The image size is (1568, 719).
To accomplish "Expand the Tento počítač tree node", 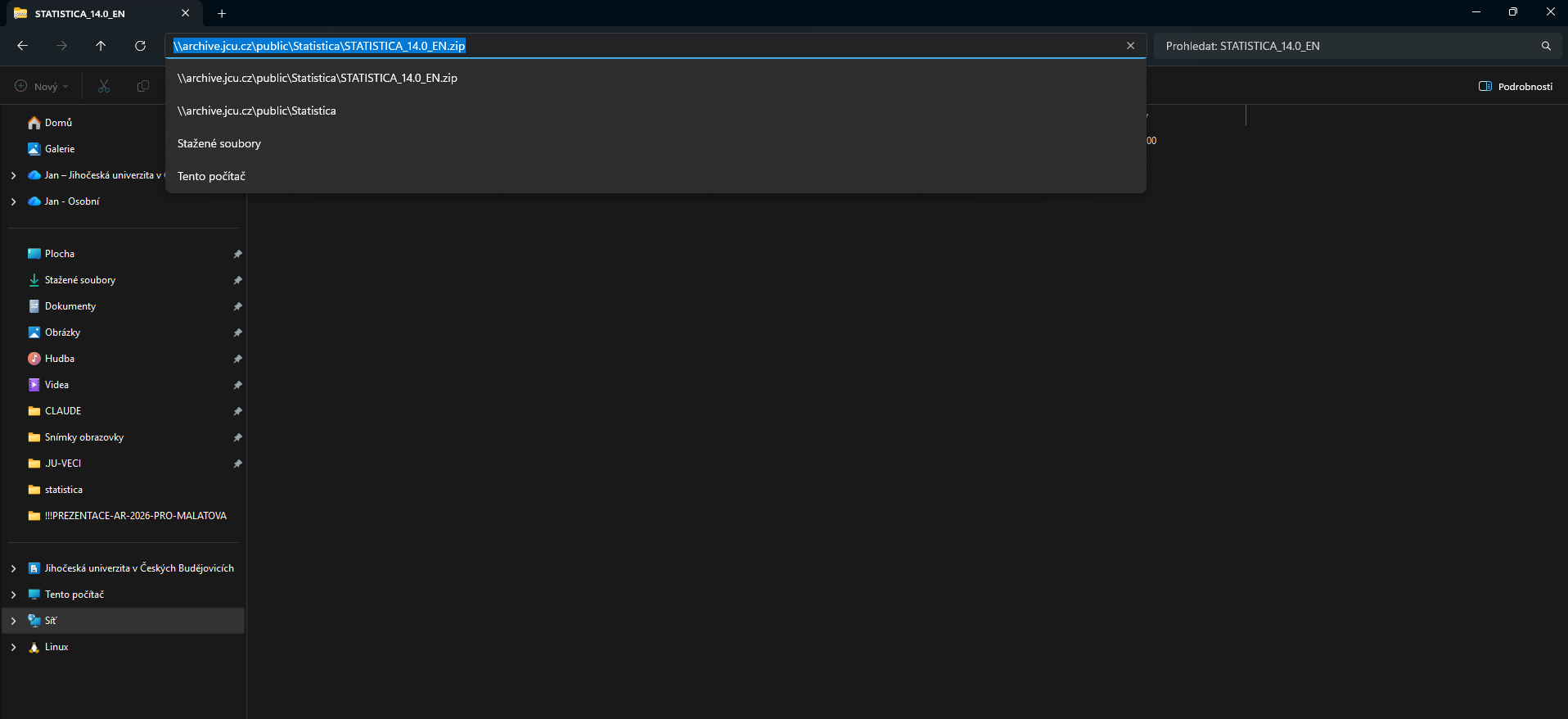I will point(13,595).
